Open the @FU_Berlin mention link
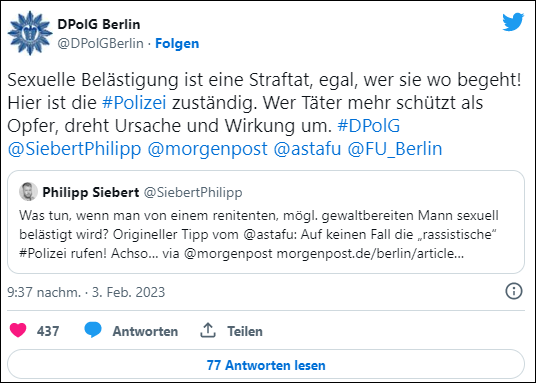This screenshot has width=536, height=383. (395, 149)
